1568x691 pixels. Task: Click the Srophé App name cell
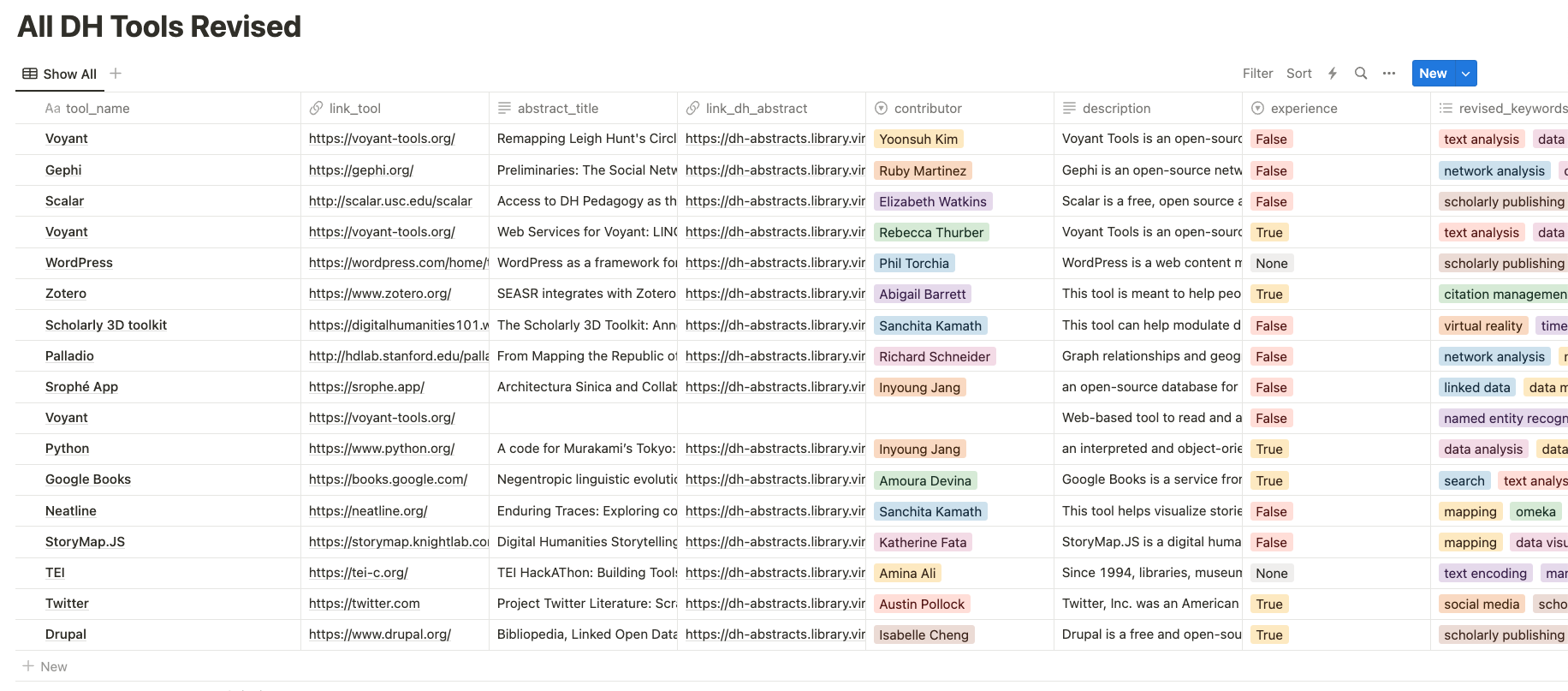[81, 387]
